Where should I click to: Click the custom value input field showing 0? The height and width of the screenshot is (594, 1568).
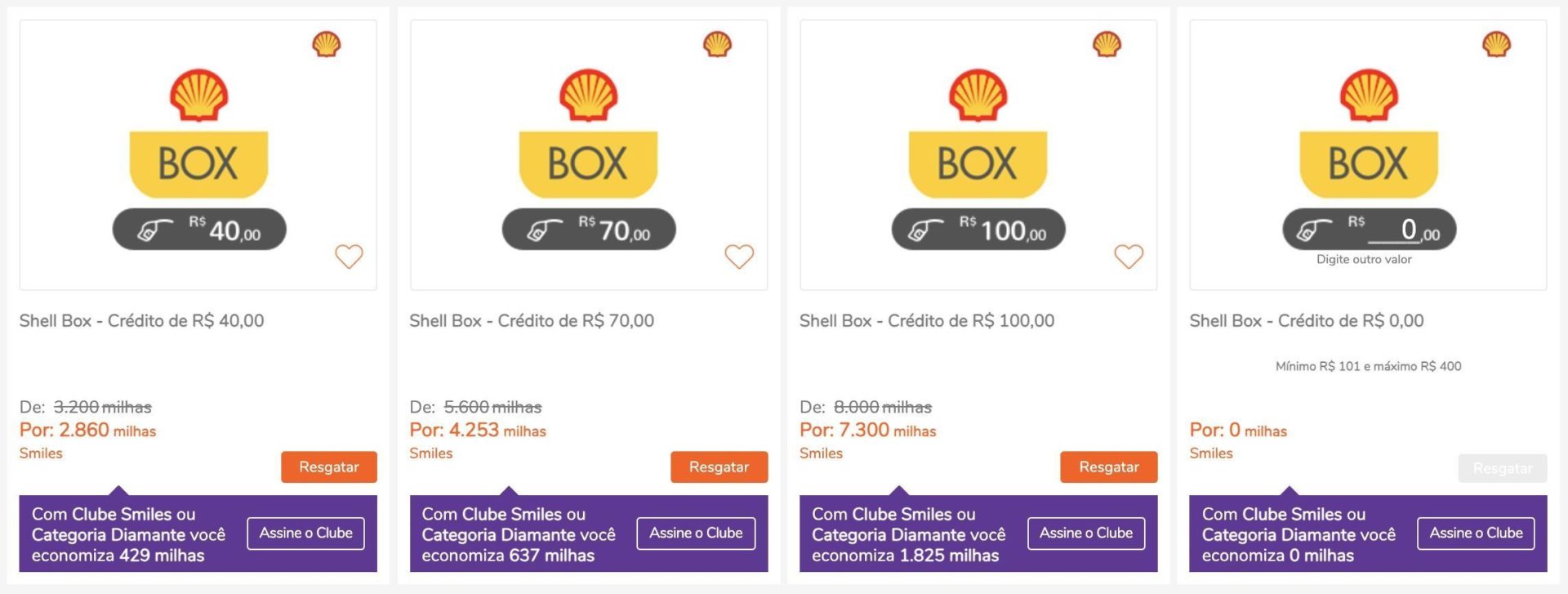point(1394,230)
